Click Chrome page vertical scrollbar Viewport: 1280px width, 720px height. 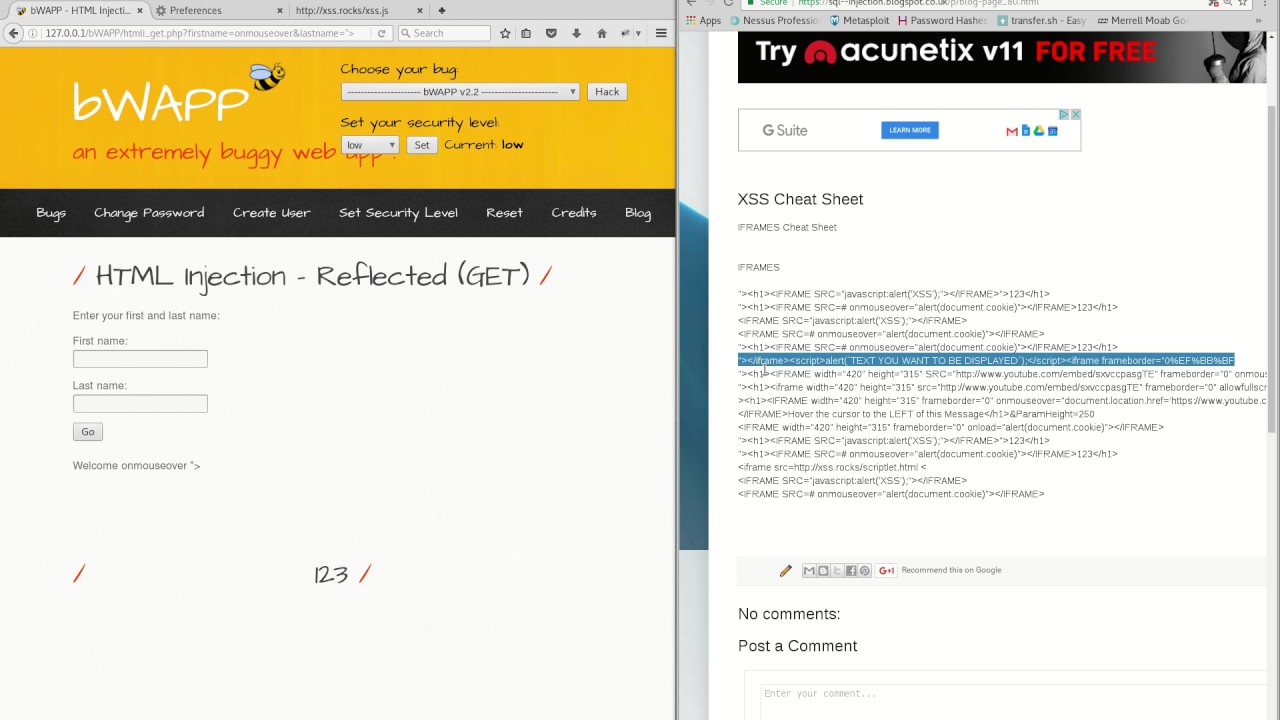[1272, 270]
